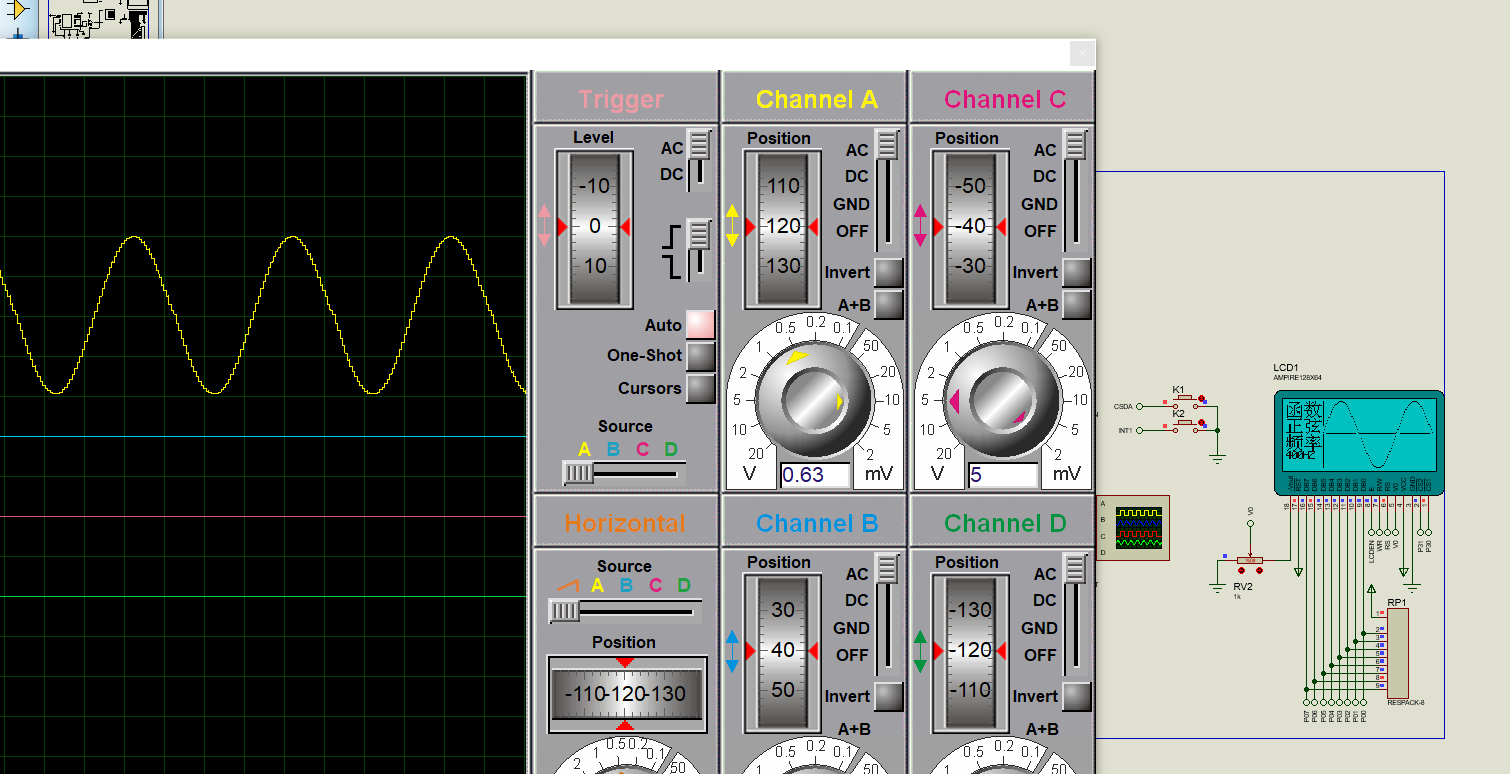Image resolution: width=1510 pixels, height=774 pixels.
Task: Click the Channel A header label
Action: point(816,99)
